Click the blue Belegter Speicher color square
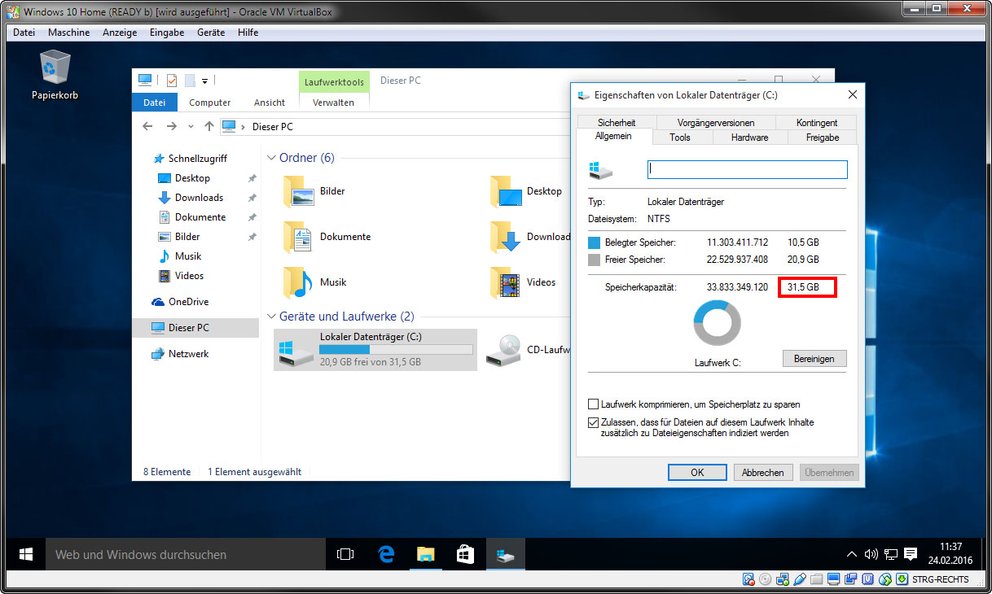 click(594, 242)
